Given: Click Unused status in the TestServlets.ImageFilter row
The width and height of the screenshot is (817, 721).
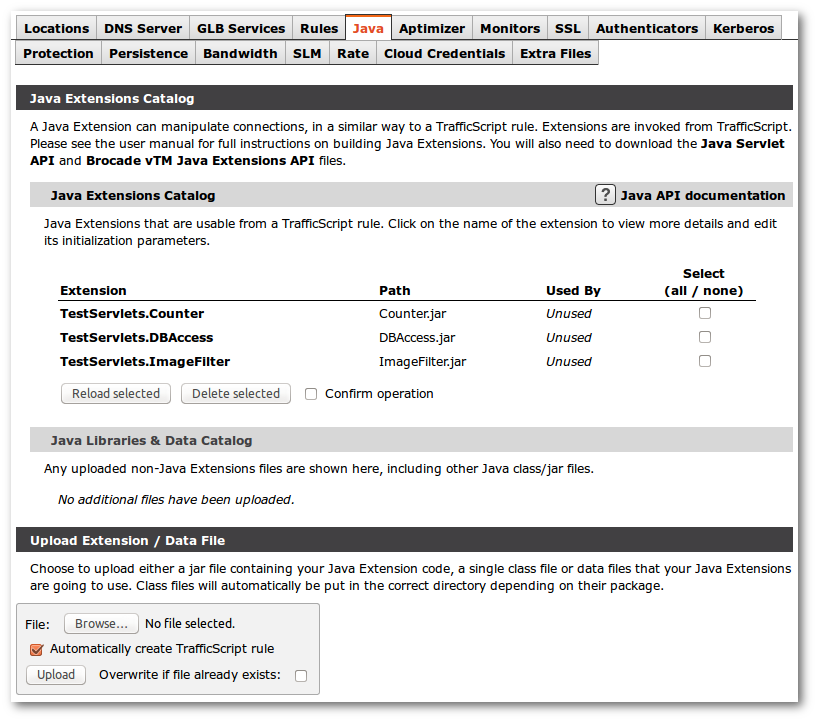Looking at the screenshot, I should coord(568,362).
